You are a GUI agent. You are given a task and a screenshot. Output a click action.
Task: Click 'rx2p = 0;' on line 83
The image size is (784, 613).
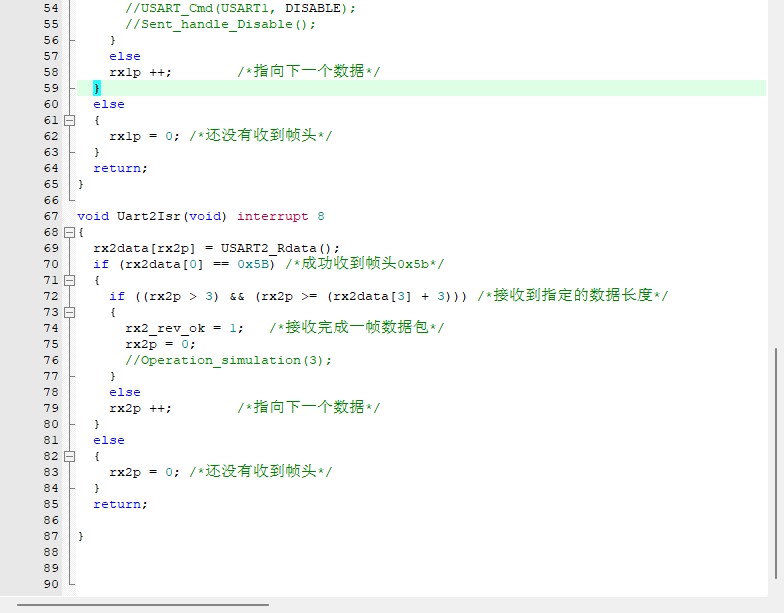(x=144, y=472)
